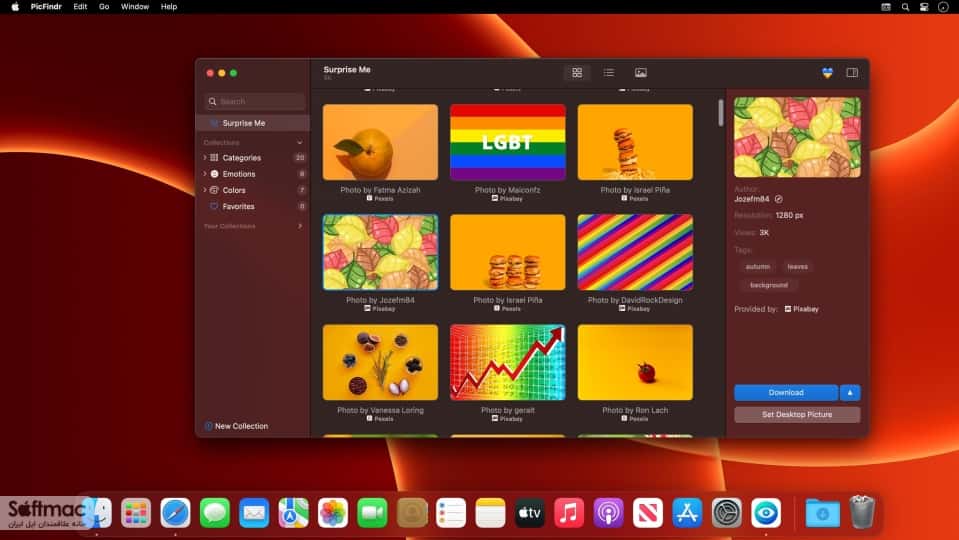This screenshot has width=959, height=540.
Task: Open PicFindr eye icon in Dock
Action: [x=766, y=512]
